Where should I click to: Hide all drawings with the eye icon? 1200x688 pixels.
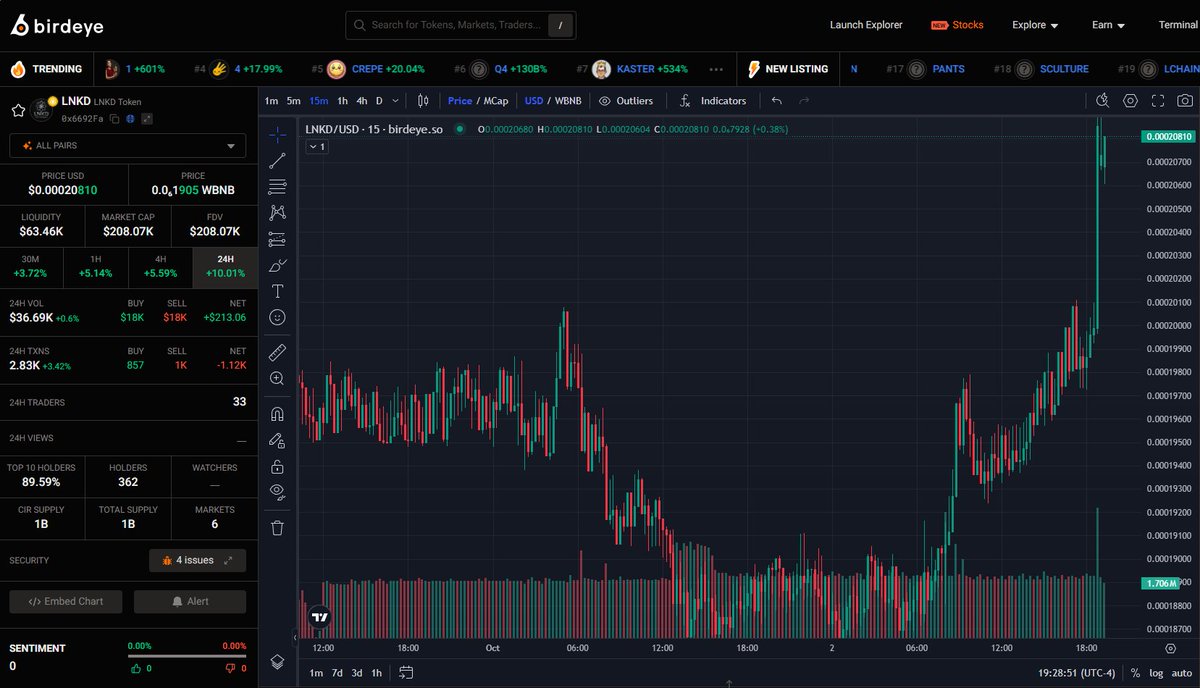[x=277, y=492]
